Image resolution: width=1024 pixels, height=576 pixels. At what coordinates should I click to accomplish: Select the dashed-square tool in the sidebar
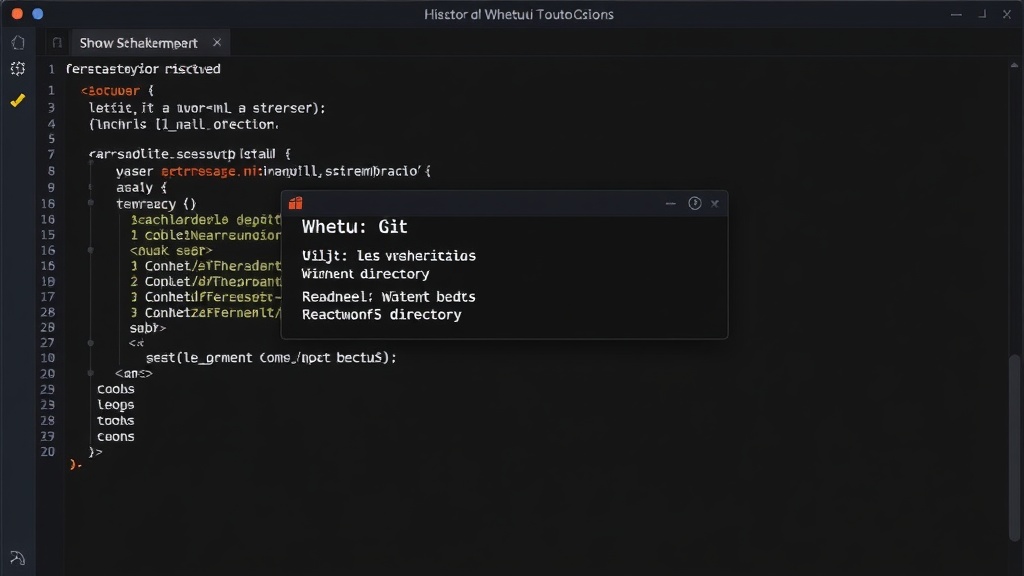click(x=18, y=68)
